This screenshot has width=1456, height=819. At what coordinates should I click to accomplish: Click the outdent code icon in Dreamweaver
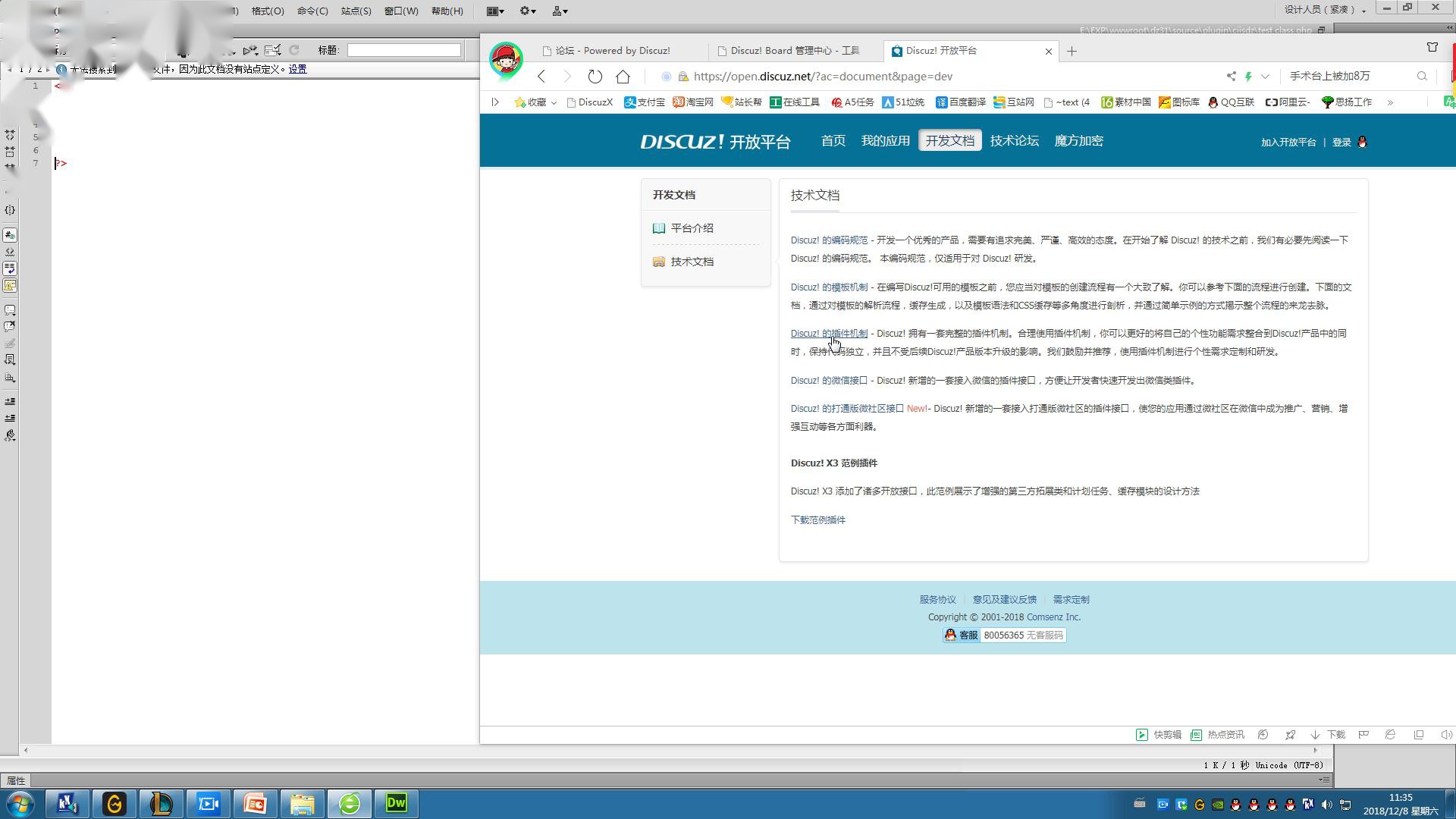(10, 418)
